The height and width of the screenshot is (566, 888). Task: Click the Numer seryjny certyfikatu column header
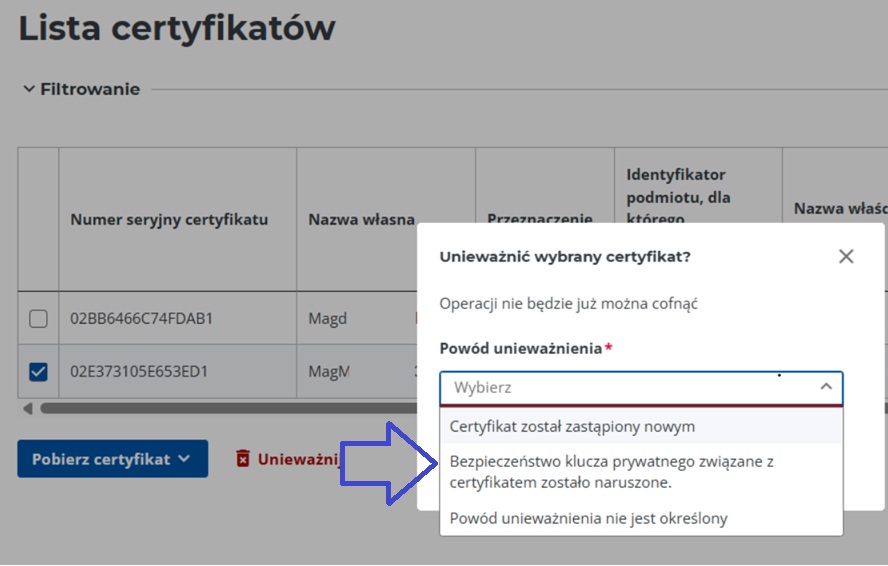[x=169, y=220]
